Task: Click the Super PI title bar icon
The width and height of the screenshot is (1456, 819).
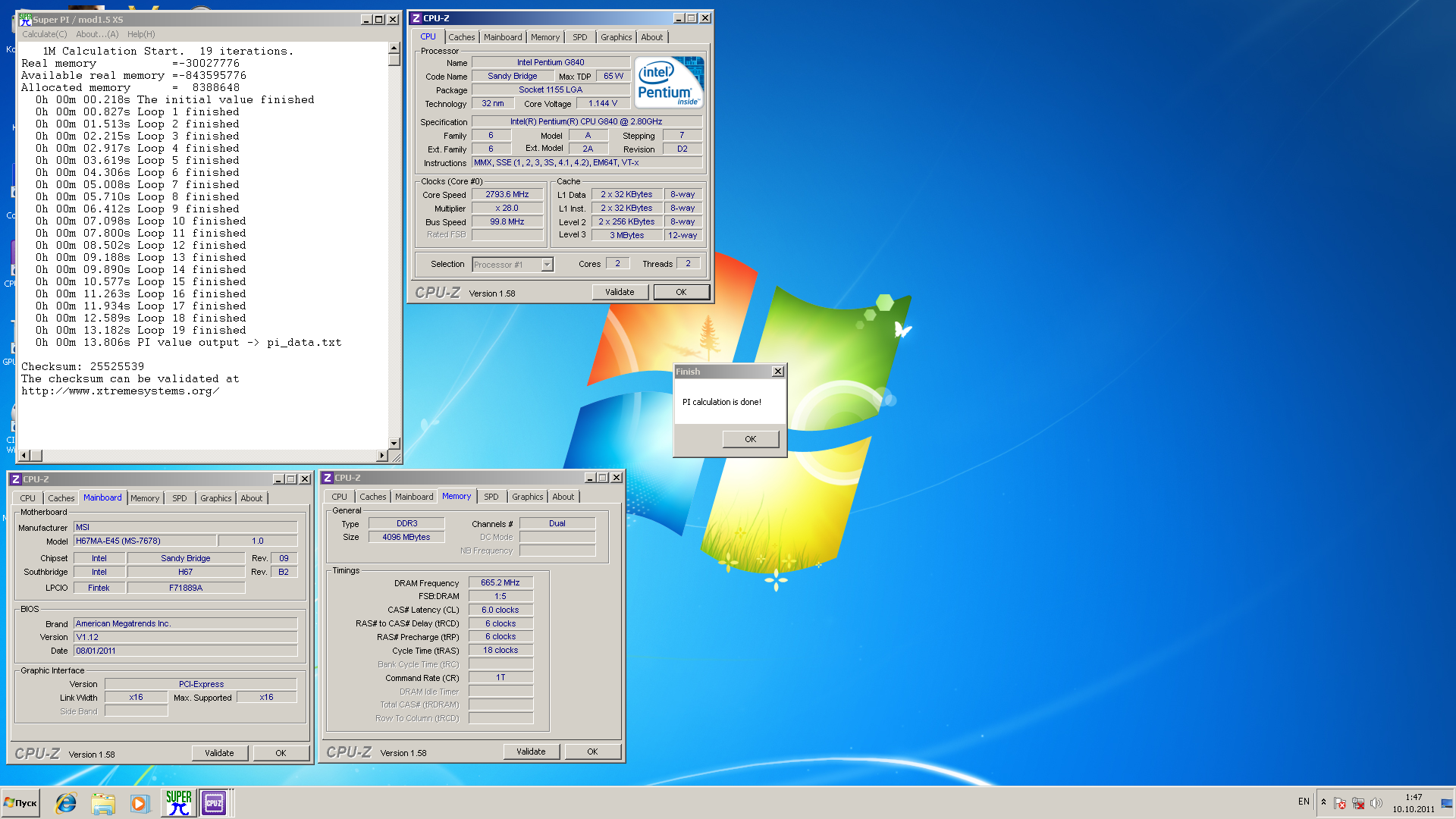Action: click(25, 20)
